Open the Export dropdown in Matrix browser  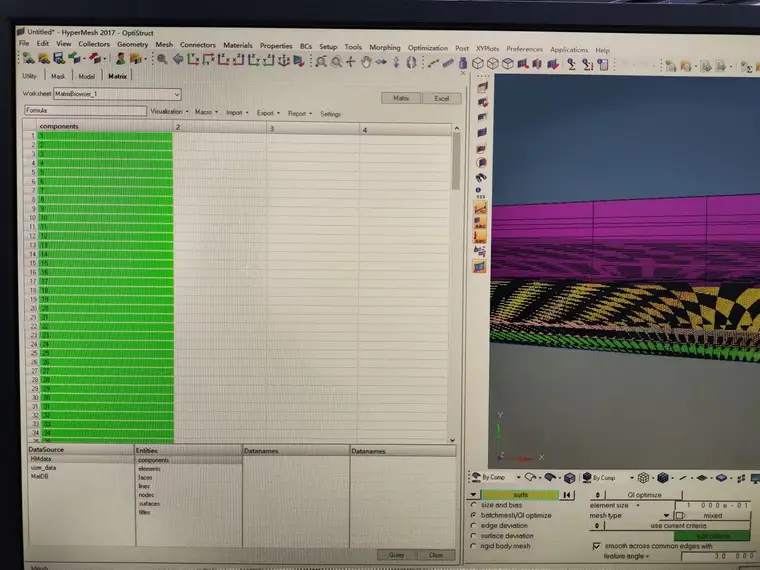(268, 113)
